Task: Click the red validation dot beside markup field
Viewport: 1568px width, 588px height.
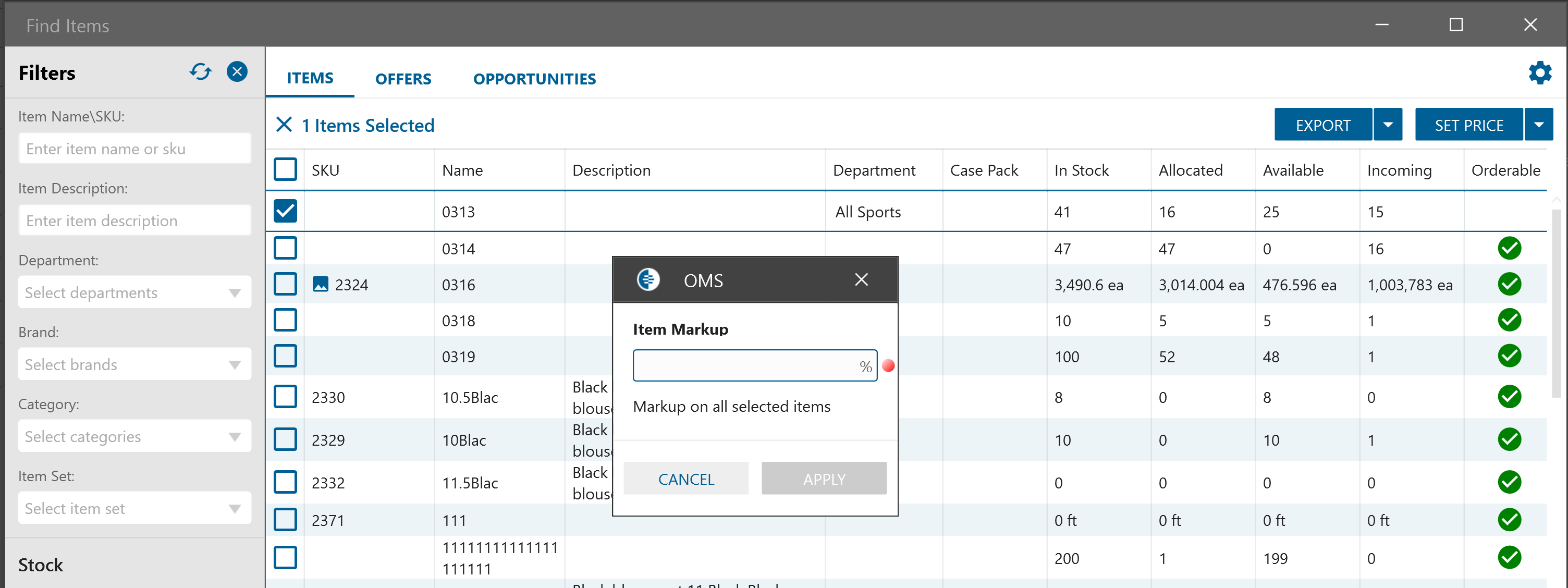Action: pos(888,366)
